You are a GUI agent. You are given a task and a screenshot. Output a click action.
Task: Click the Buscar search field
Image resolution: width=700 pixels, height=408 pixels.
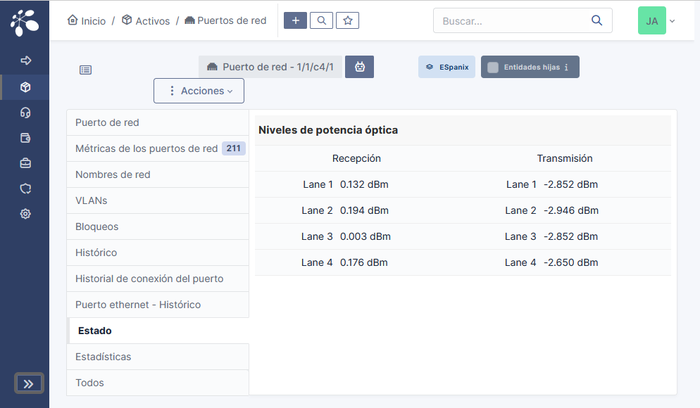[510, 20]
